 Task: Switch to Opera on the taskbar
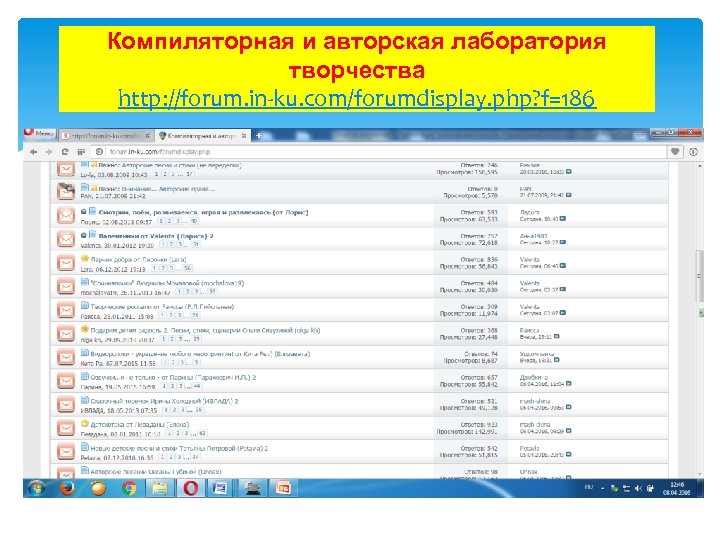click(x=190, y=488)
